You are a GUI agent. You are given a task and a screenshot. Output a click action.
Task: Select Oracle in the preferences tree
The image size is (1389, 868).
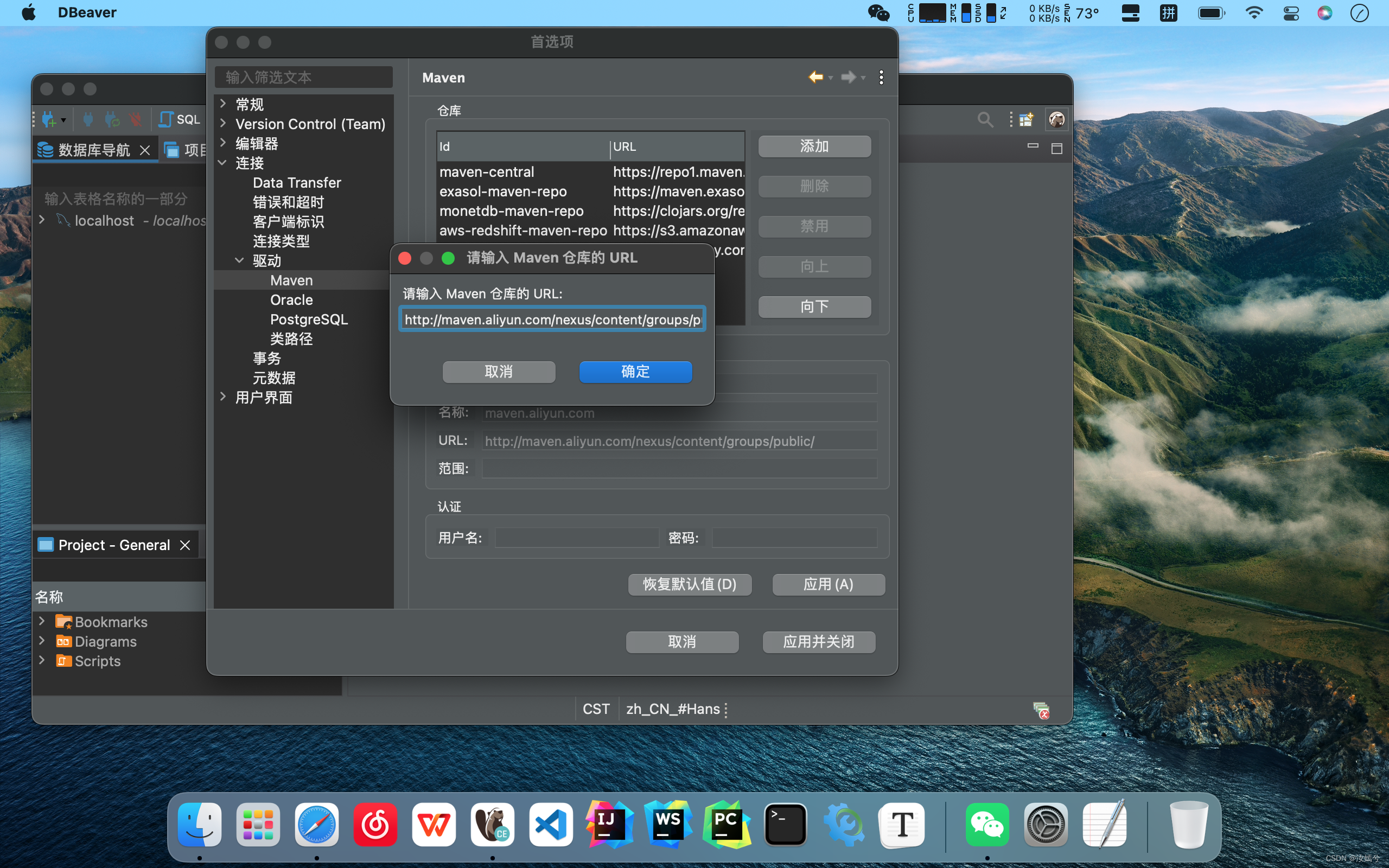pos(291,300)
